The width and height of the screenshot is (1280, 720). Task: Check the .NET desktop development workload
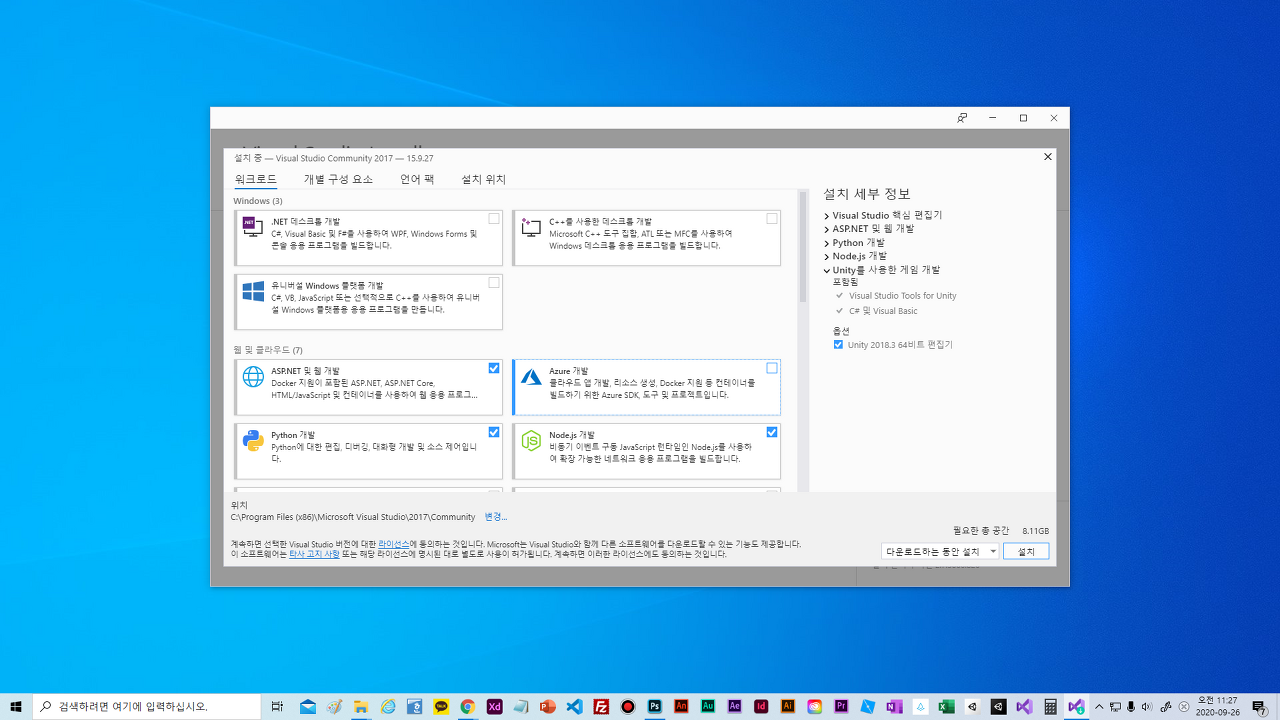click(x=494, y=218)
